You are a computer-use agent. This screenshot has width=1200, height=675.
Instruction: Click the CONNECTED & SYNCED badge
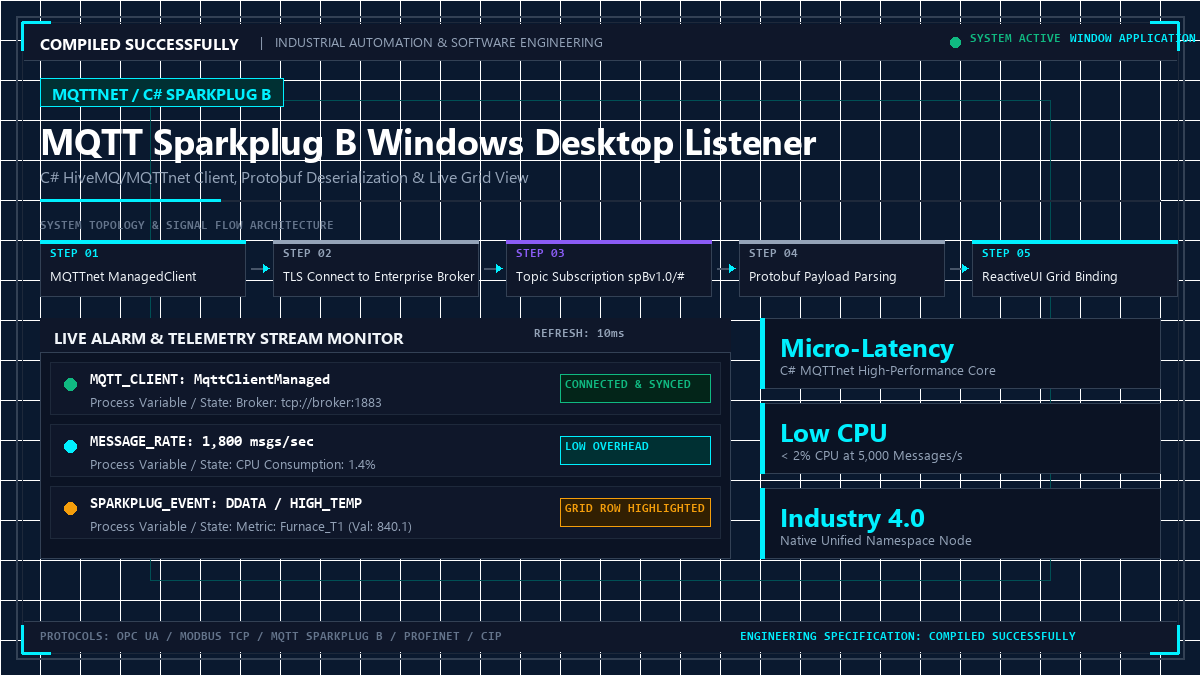click(x=635, y=388)
